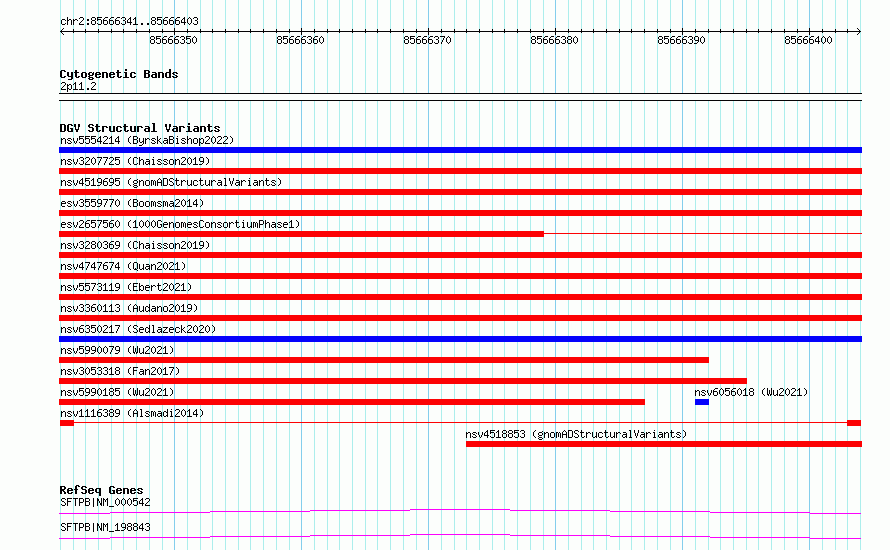Click the red bar for nsv3207725
This screenshot has width=890, height=550.
[460, 171]
